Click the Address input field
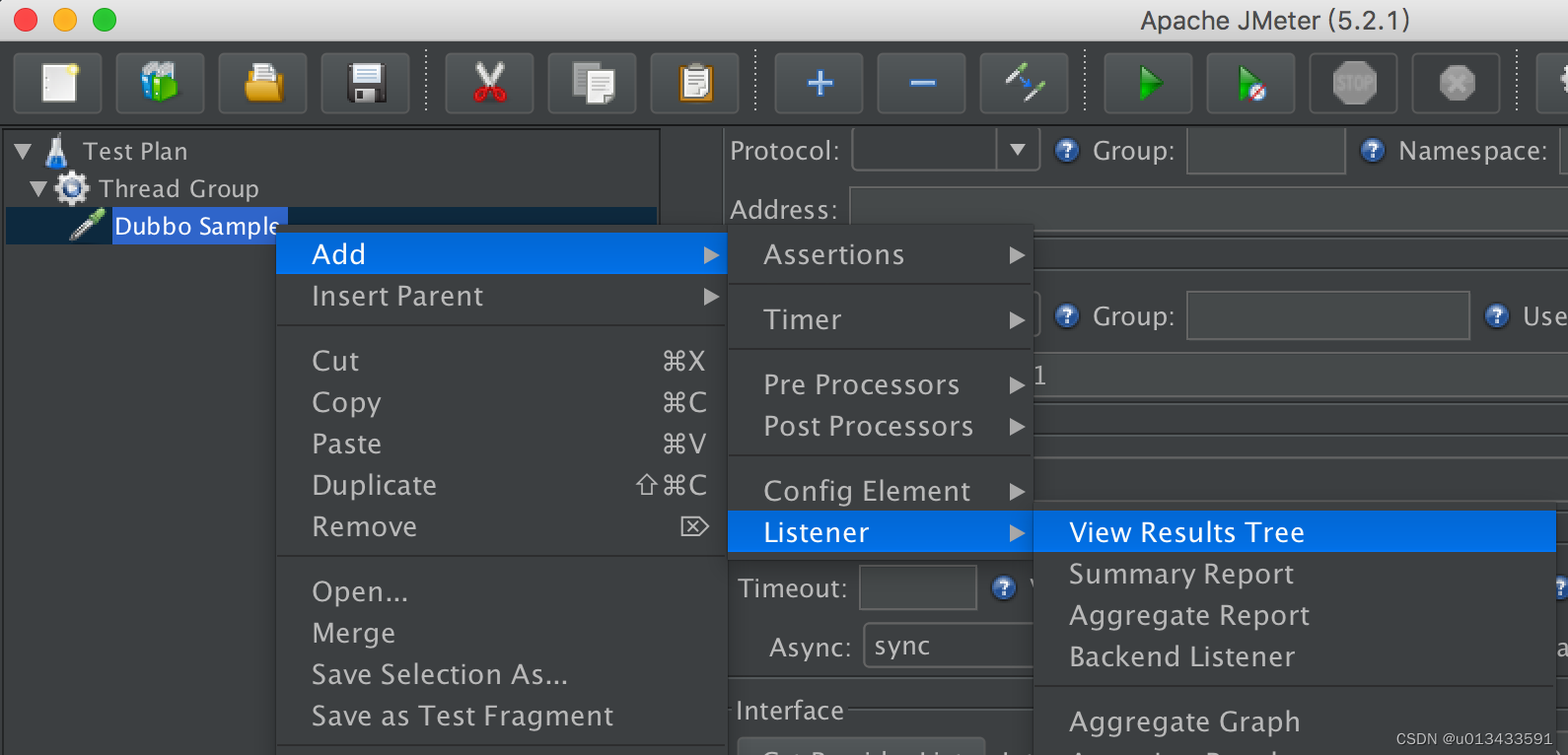The height and width of the screenshot is (755, 1568). [1209, 209]
